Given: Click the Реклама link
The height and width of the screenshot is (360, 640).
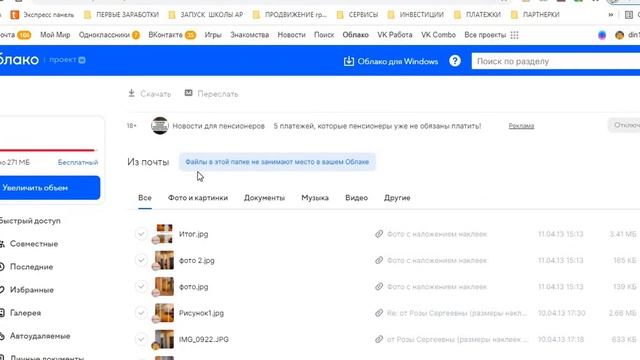Looking at the screenshot, I should (x=521, y=126).
